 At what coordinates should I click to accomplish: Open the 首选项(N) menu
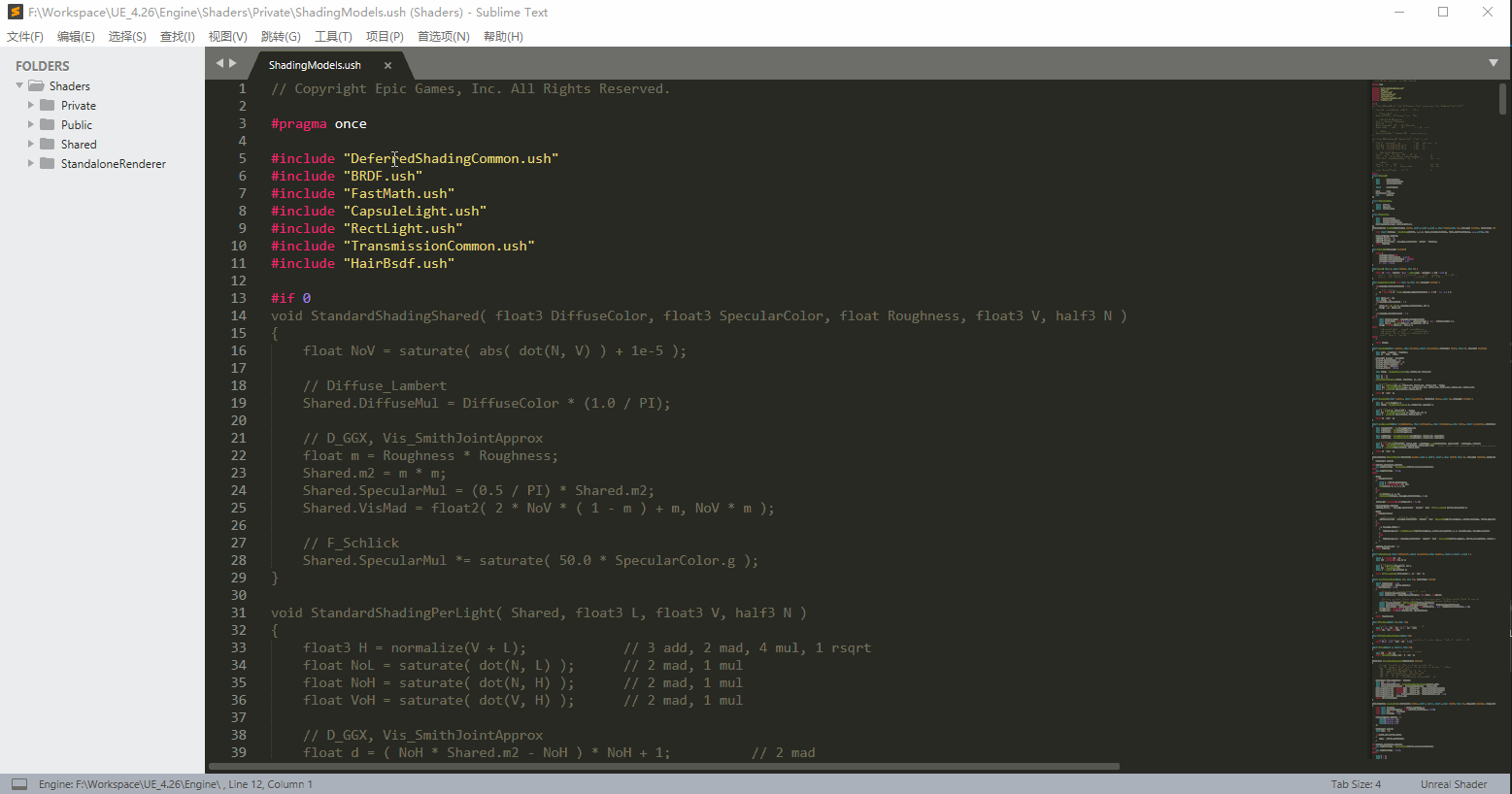pyautogui.click(x=444, y=37)
